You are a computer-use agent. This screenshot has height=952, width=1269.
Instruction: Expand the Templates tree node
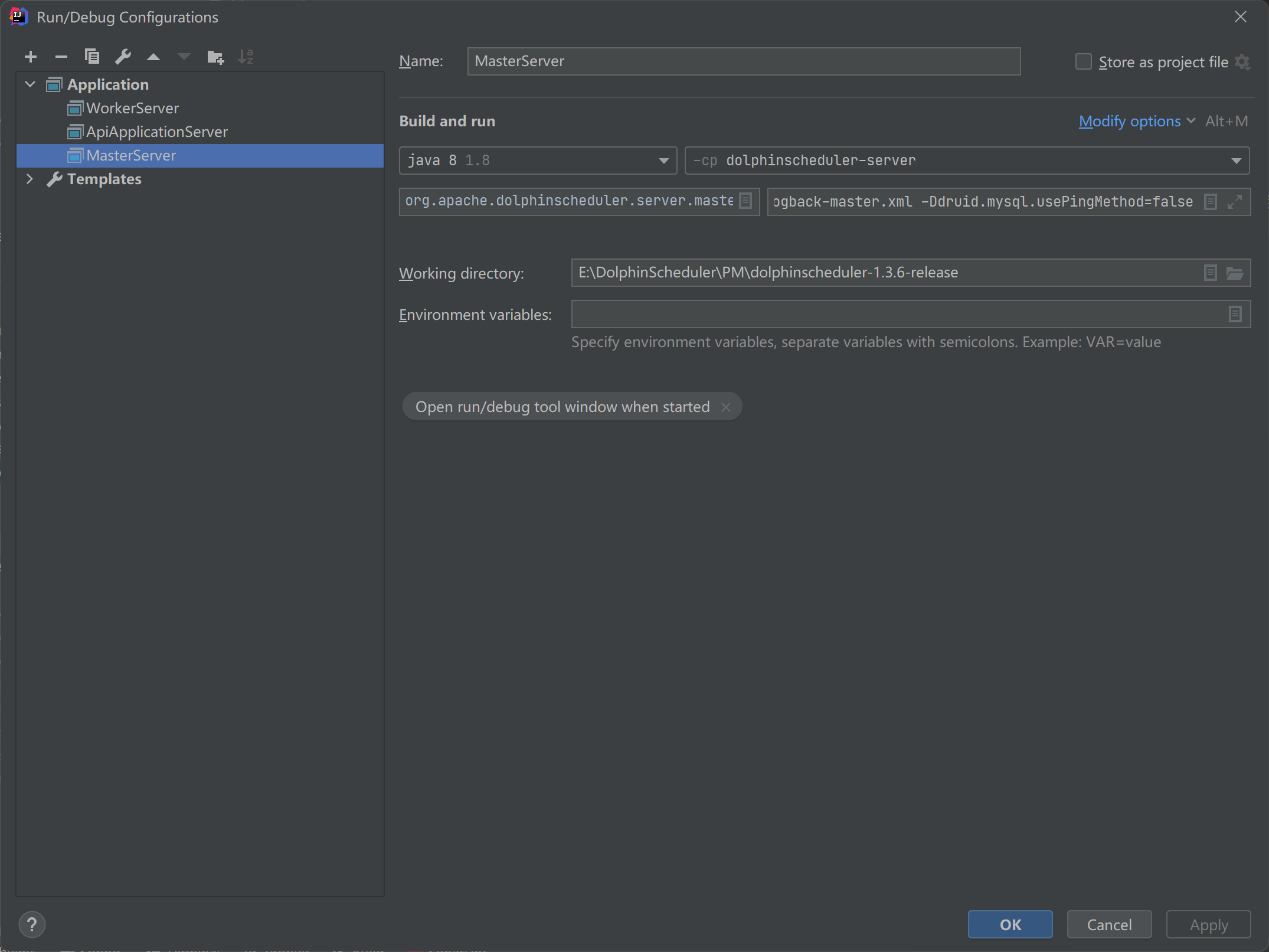point(30,179)
